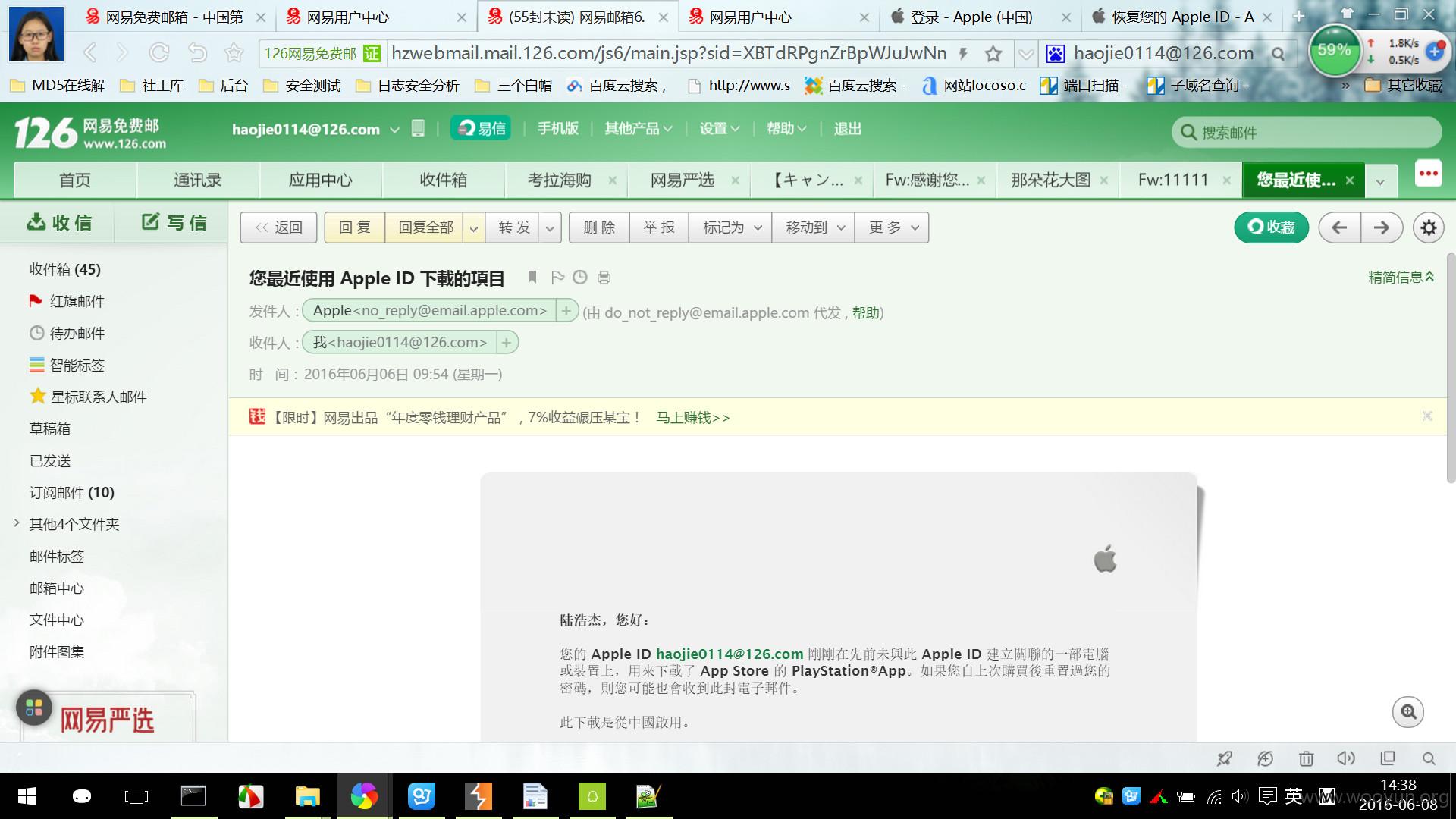
Task: Go to next email with right arrow
Action: pyautogui.click(x=1382, y=227)
